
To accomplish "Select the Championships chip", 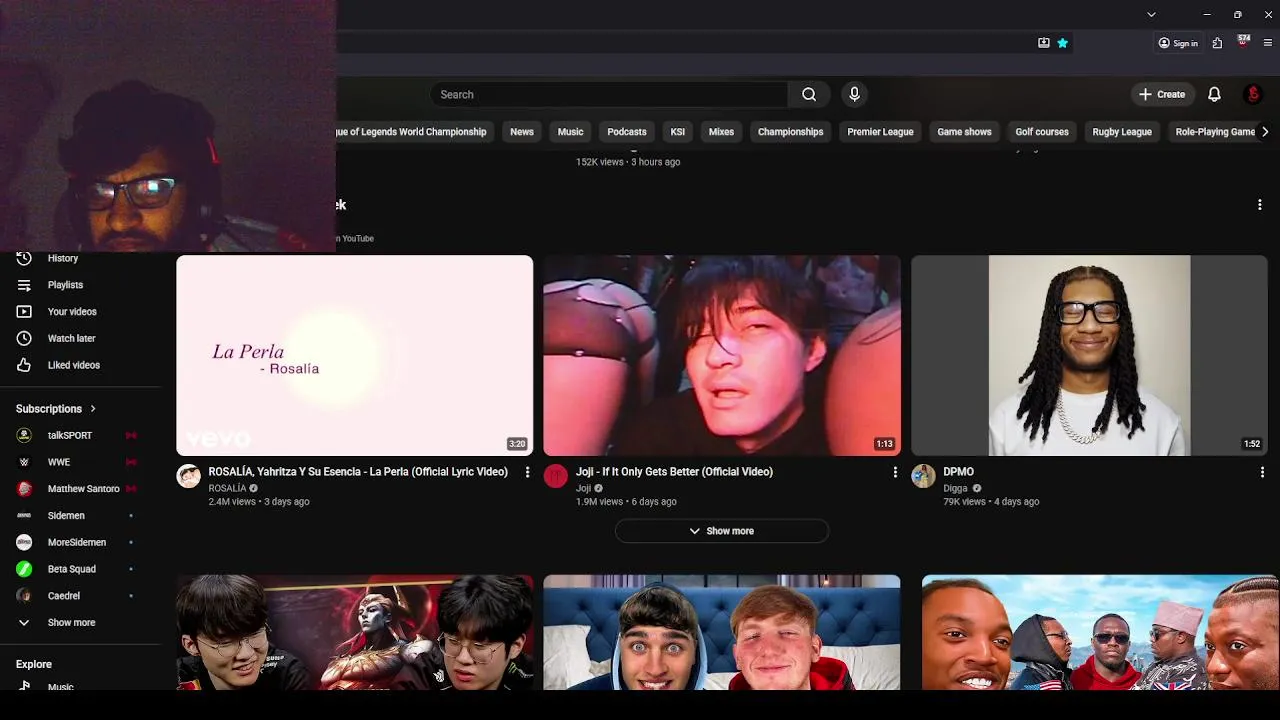I will tap(790, 132).
